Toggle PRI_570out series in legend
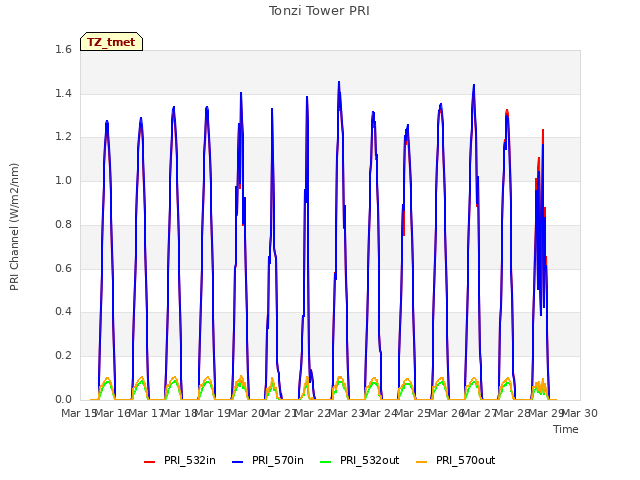 click(456, 460)
